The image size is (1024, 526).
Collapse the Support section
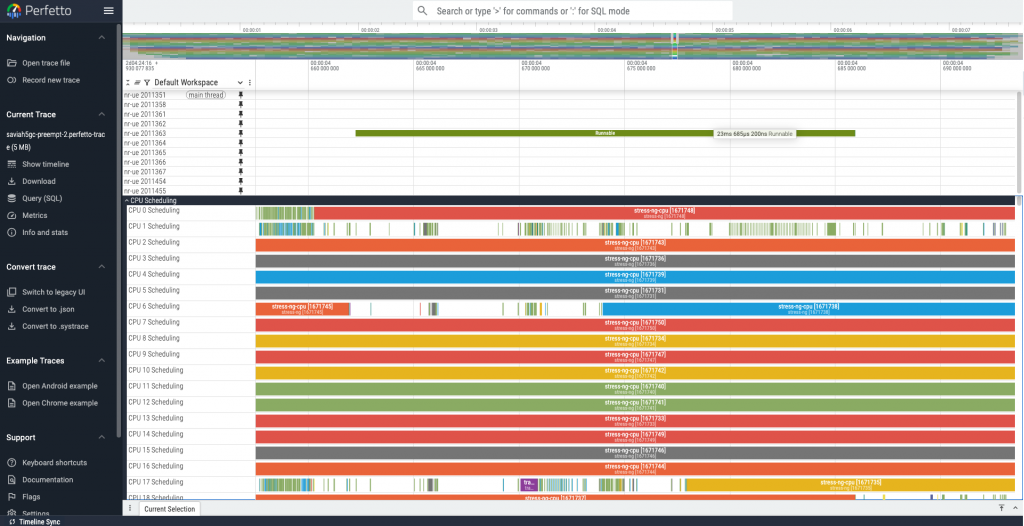click(x=101, y=437)
